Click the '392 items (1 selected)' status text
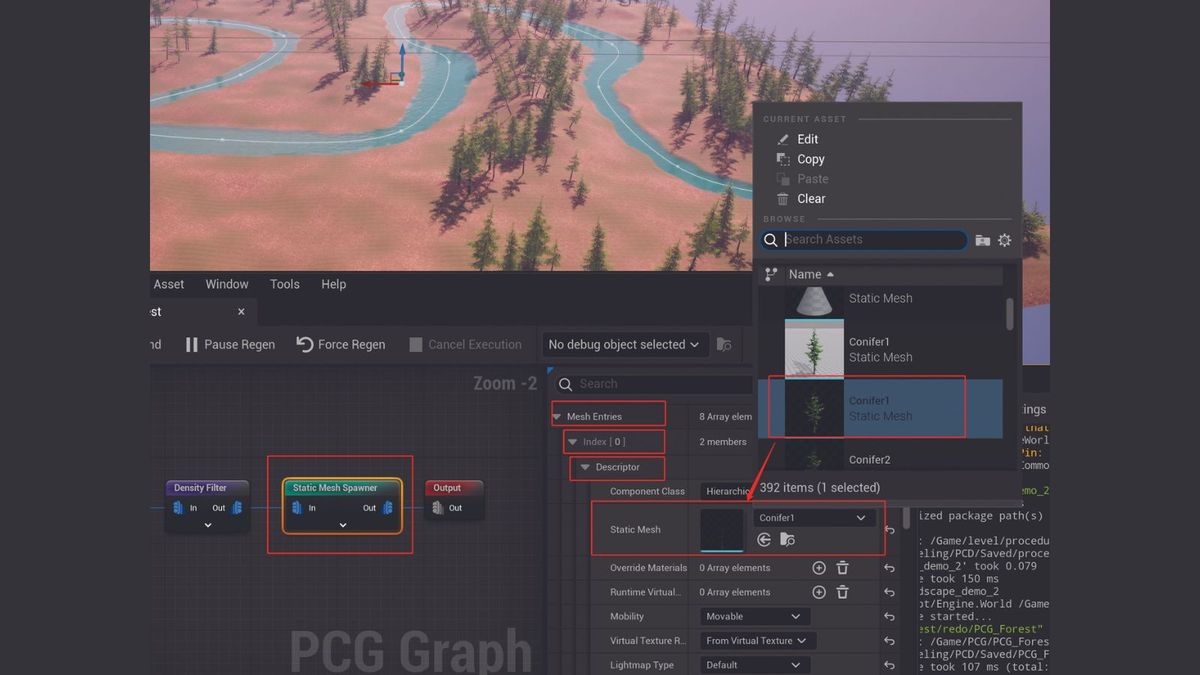Image resolution: width=1200 pixels, height=675 pixels. click(820, 488)
